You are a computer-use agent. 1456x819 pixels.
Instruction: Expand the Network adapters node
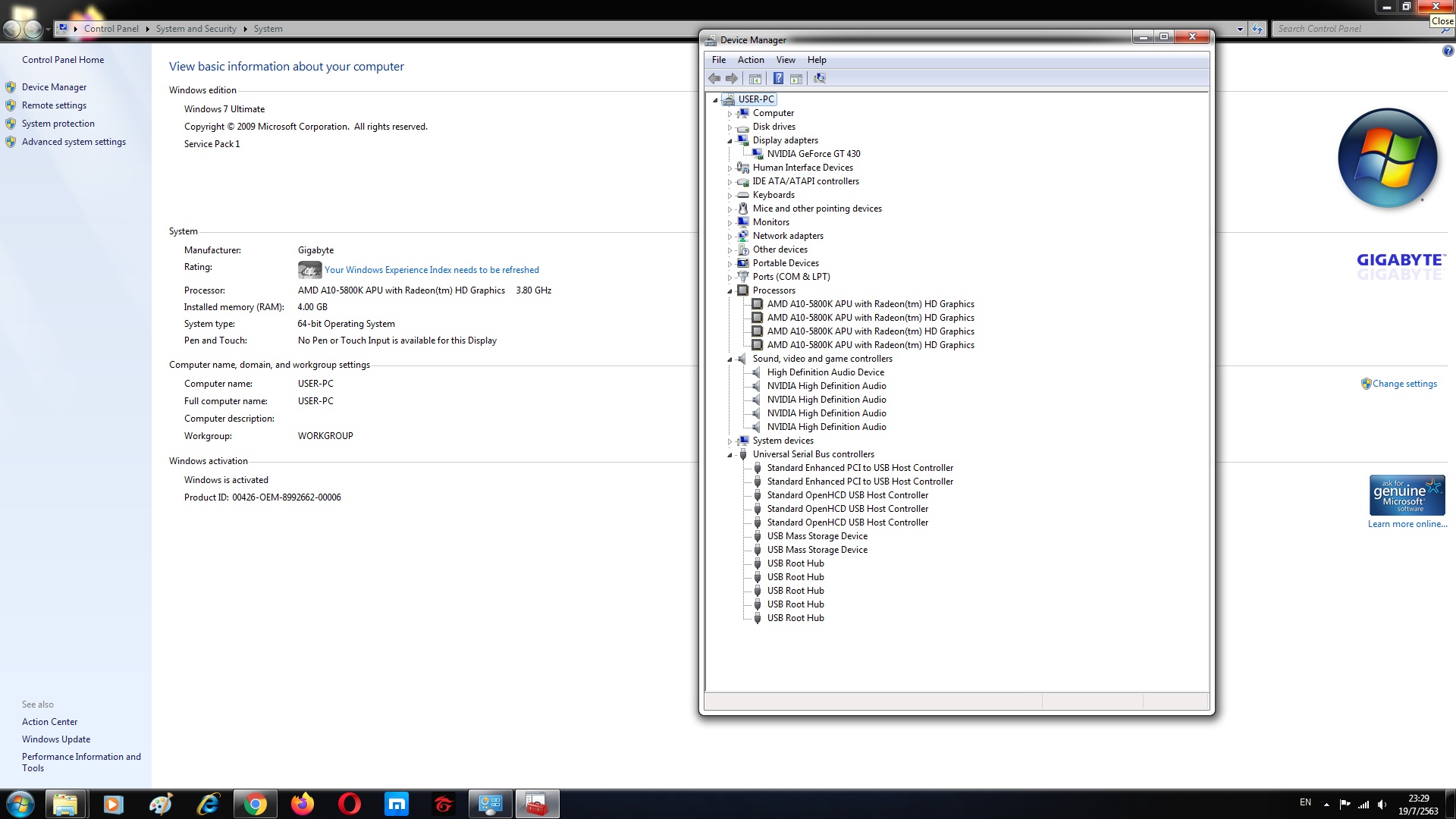click(730, 237)
